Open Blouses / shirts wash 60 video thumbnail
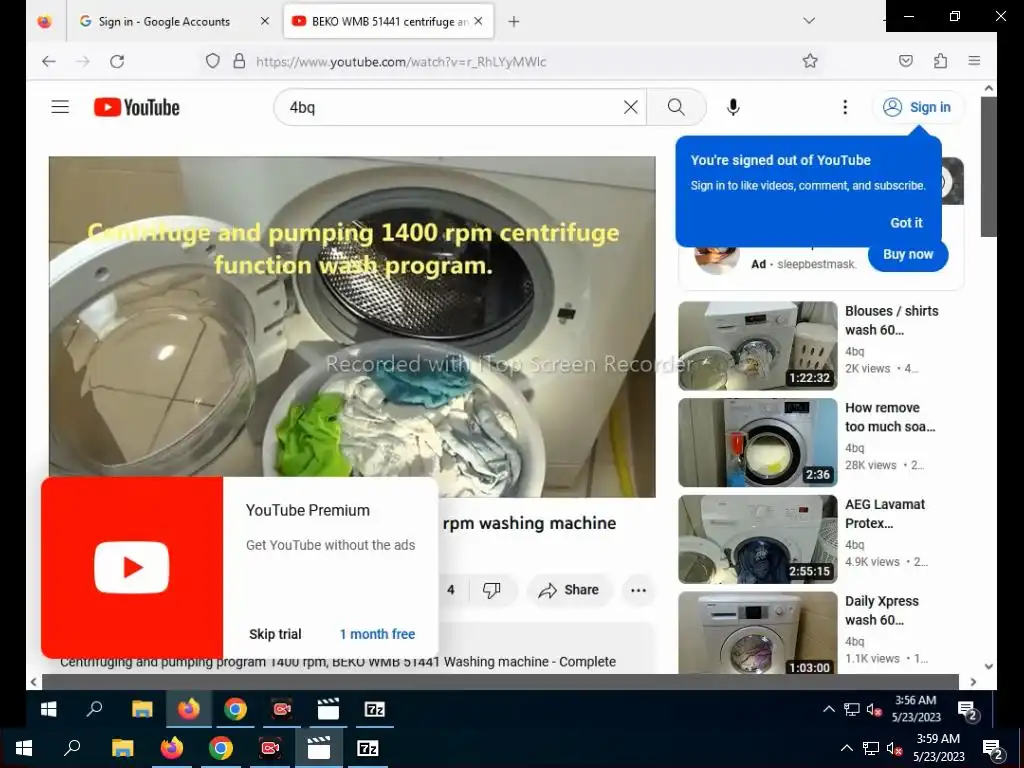 758,345
